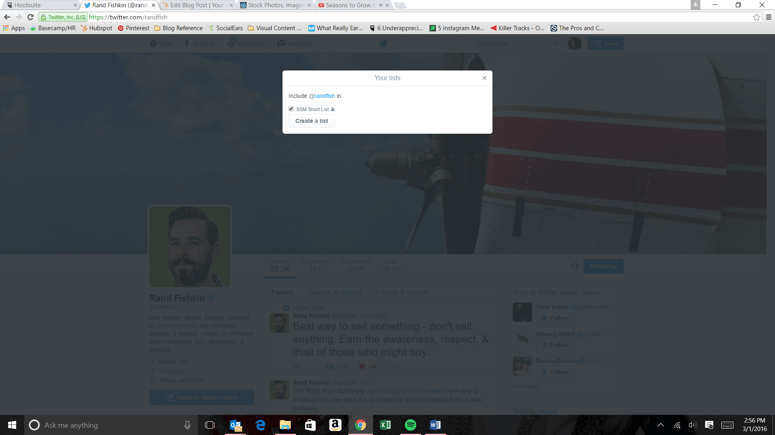Image resolution: width=775 pixels, height=435 pixels.
Task: Click the Chrome user profile icon
Action: click(695, 5)
